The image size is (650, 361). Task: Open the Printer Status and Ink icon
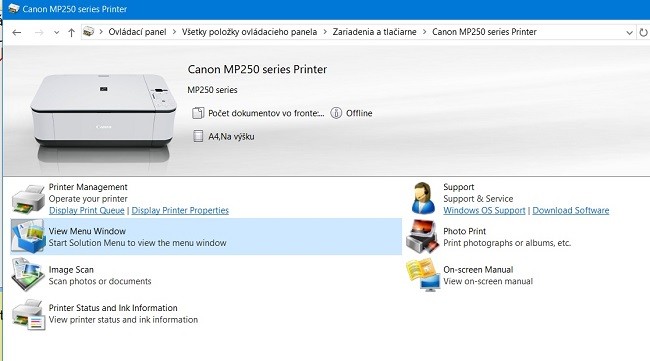28,314
